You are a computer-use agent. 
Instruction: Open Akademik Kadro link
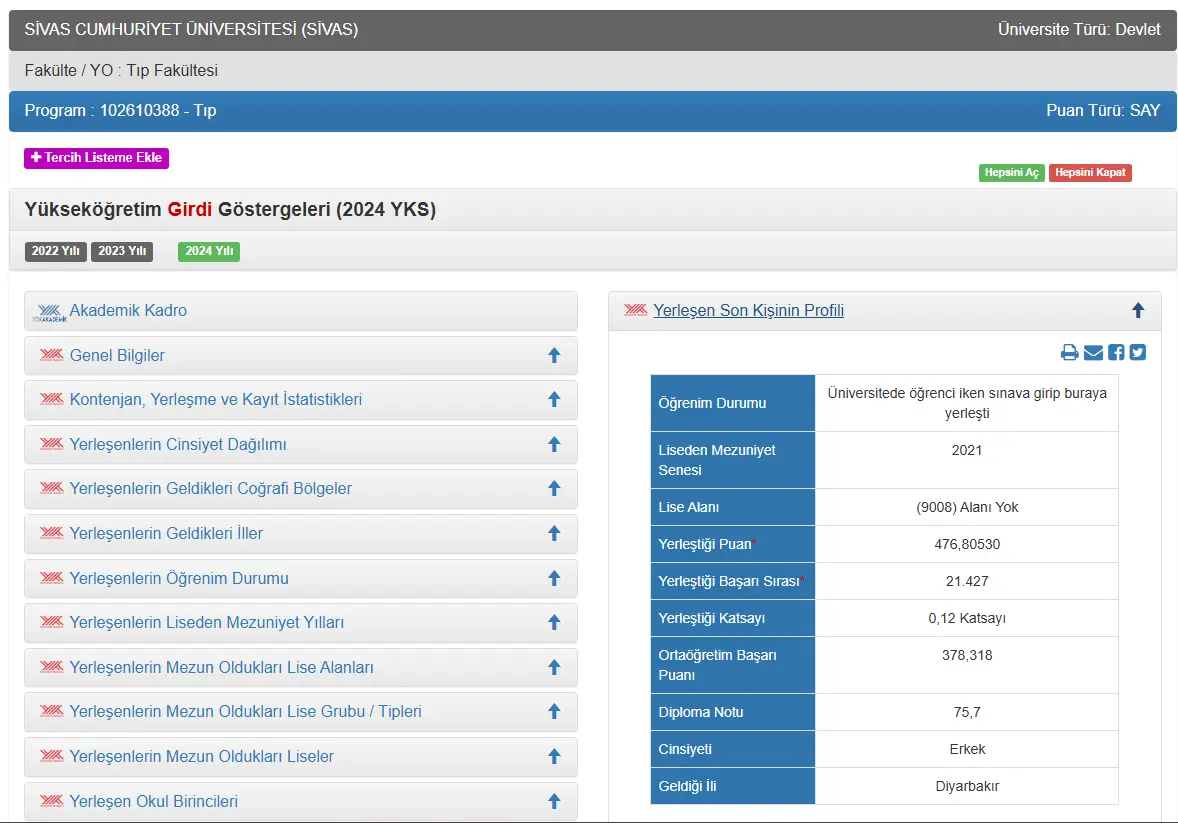coord(128,310)
